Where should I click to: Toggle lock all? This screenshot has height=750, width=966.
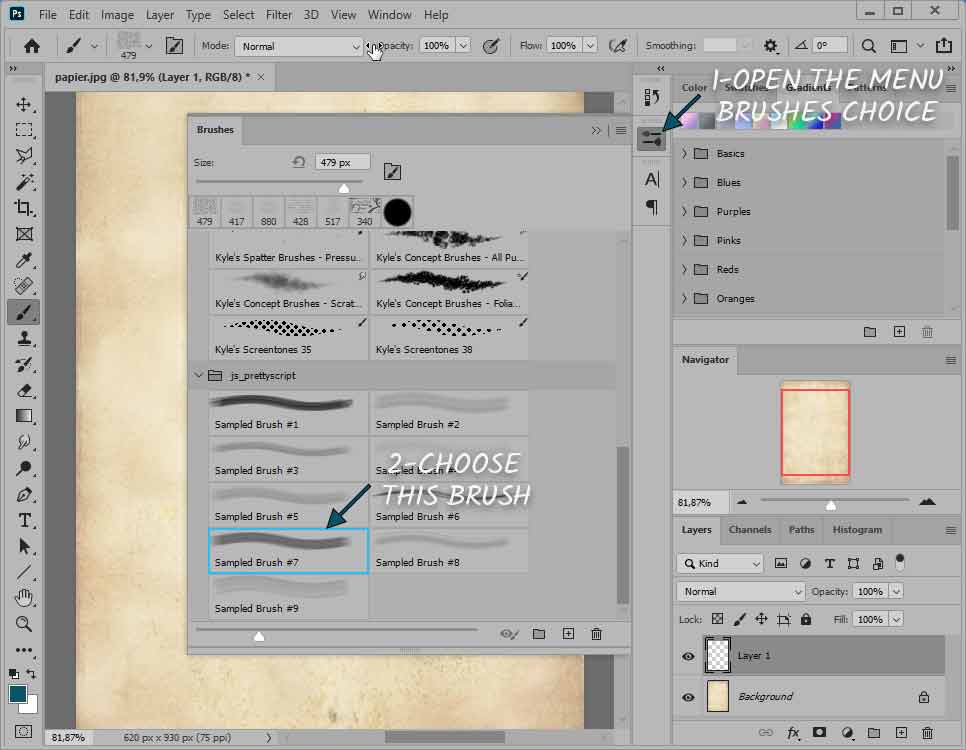[806, 619]
